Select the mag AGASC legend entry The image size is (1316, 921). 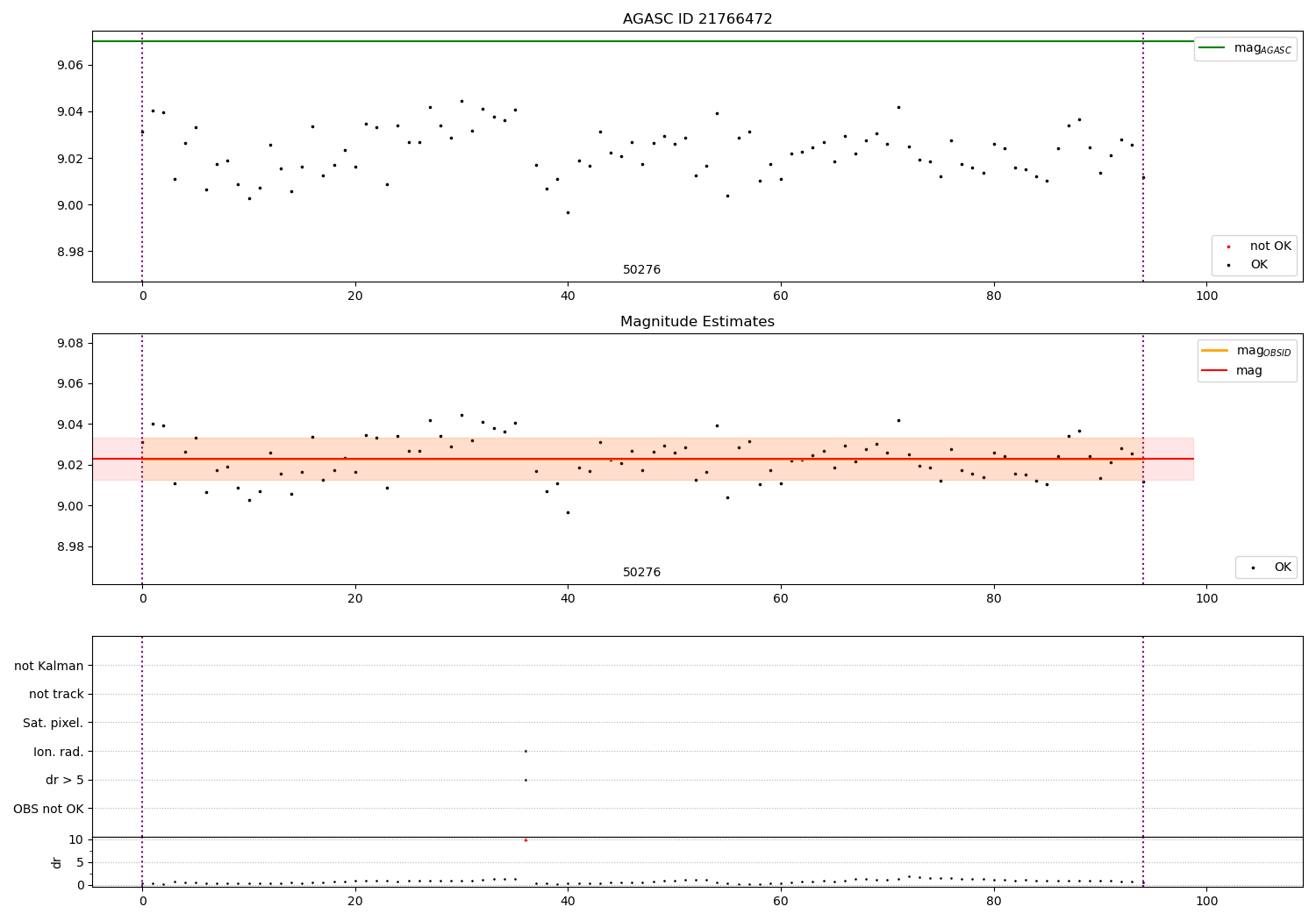click(1246, 48)
